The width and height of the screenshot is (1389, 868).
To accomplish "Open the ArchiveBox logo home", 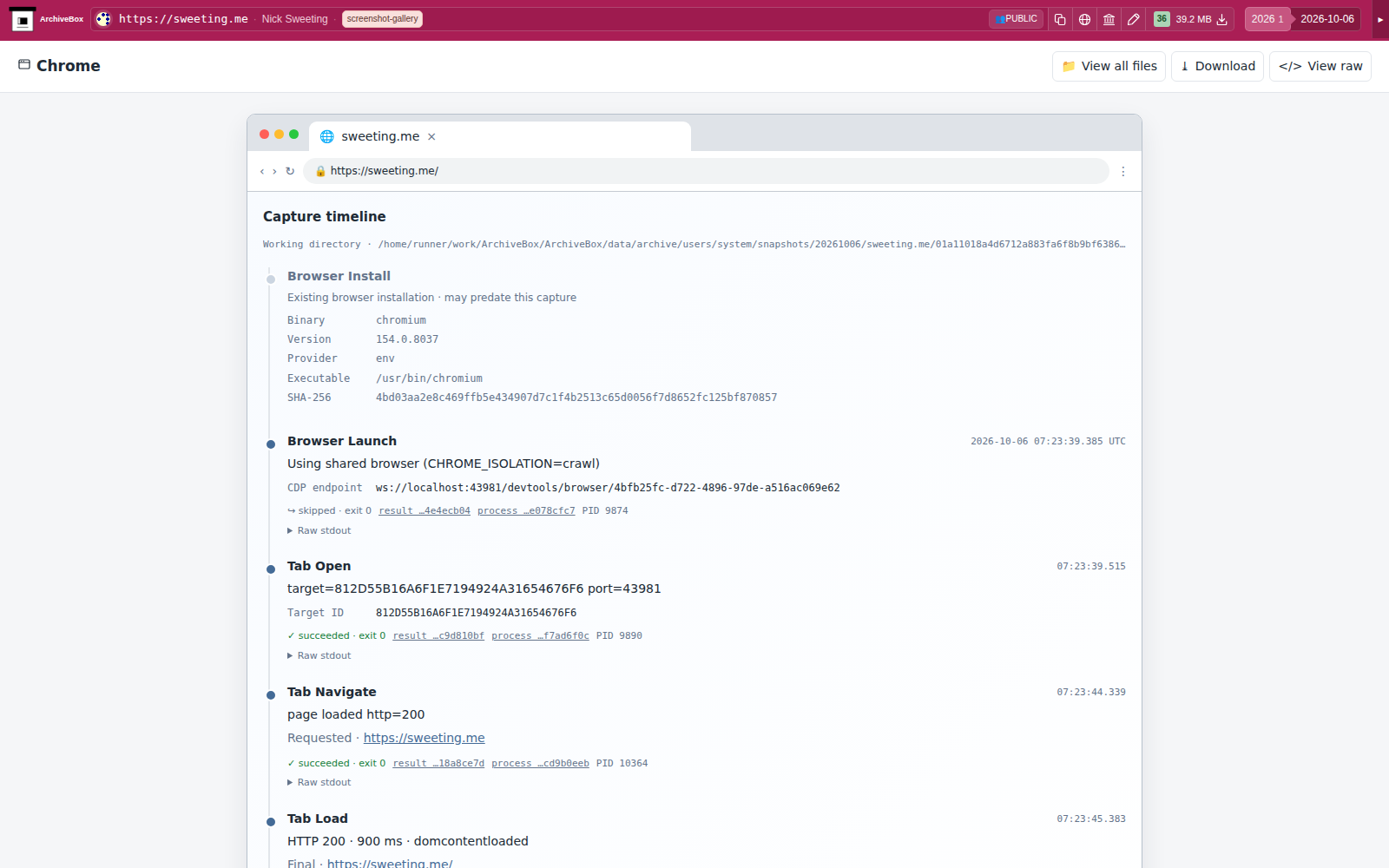I will [48, 19].
